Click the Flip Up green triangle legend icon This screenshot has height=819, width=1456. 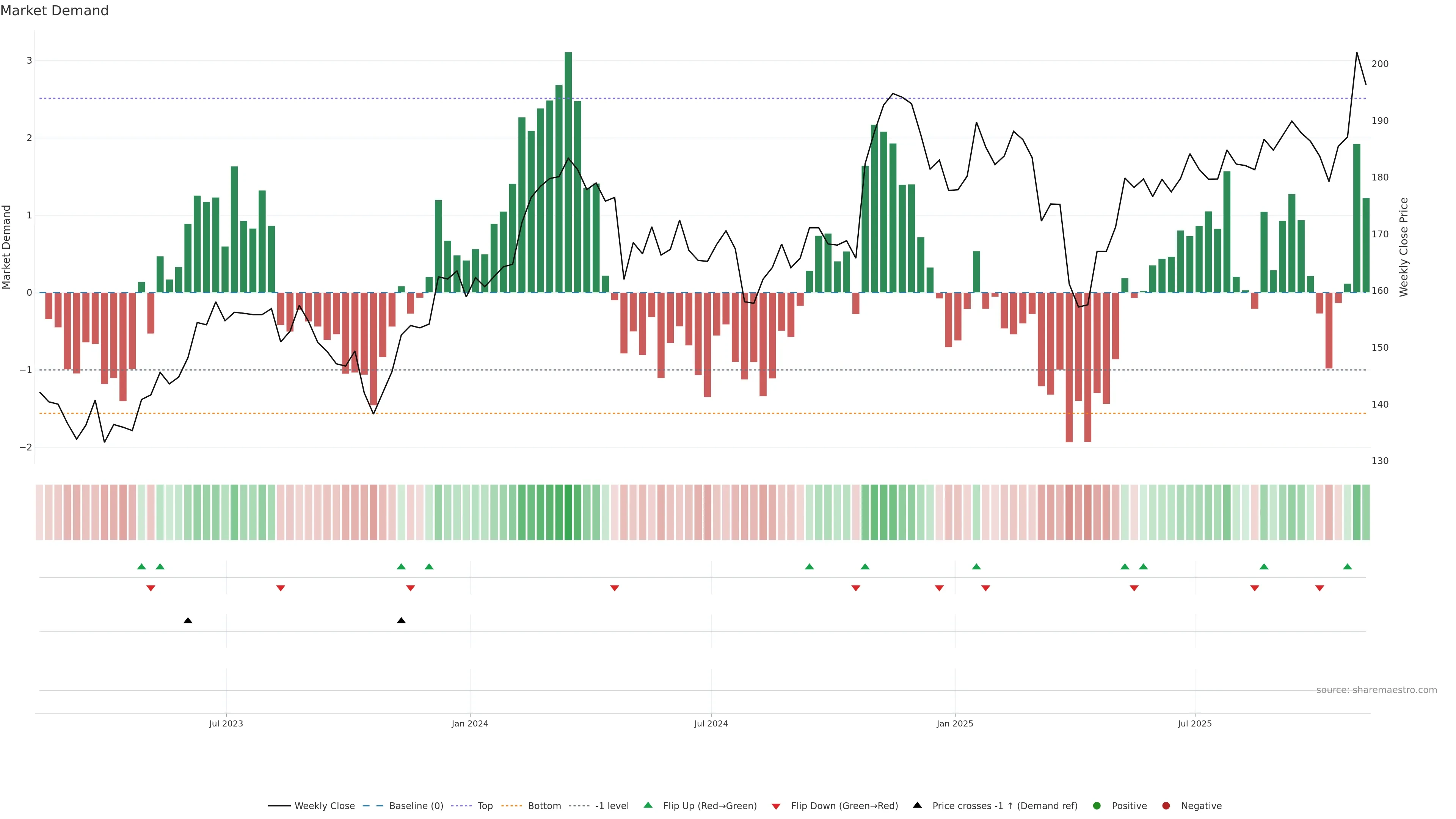[648, 805]
